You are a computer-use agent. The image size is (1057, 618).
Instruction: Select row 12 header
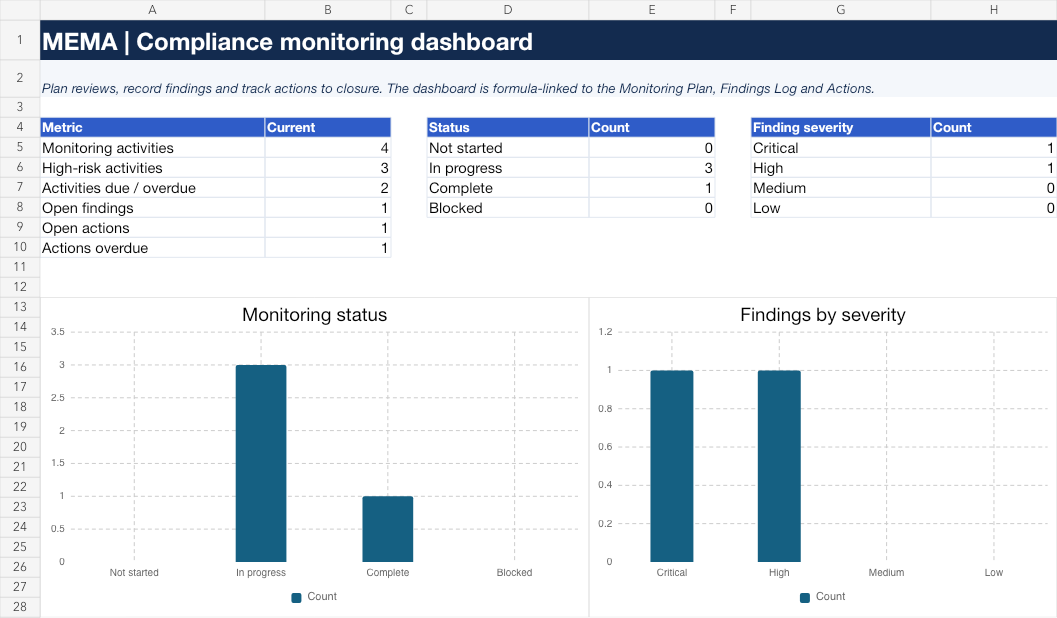pos(20,286)
